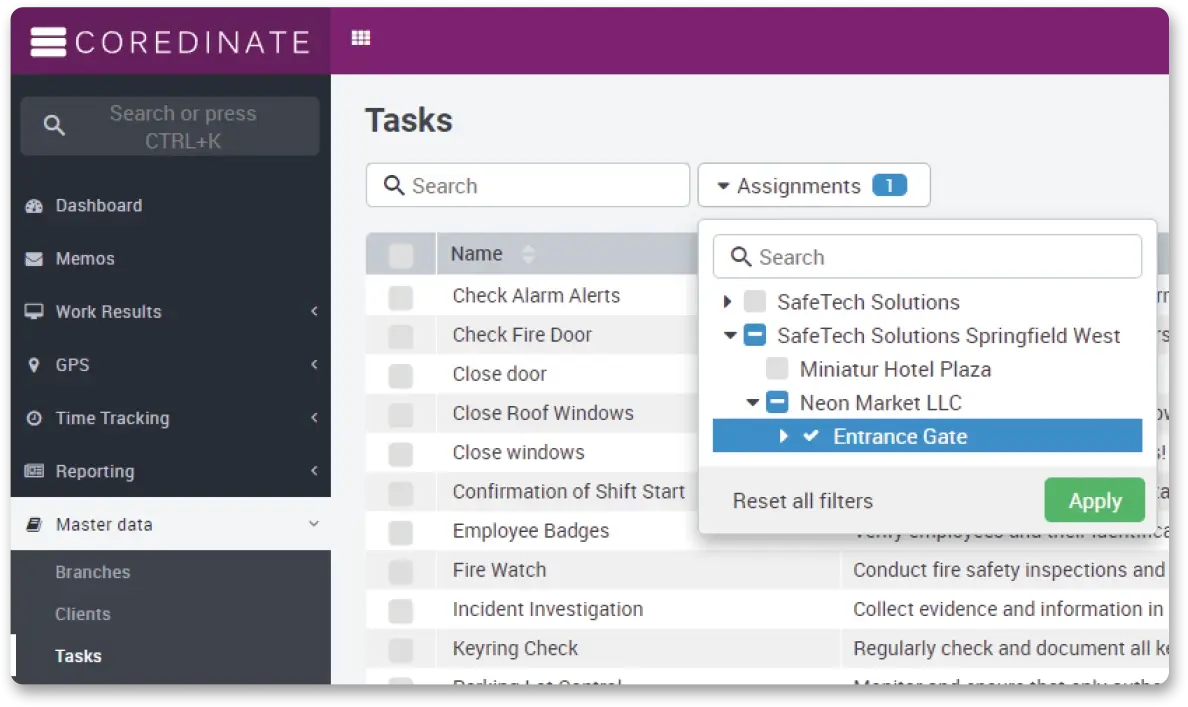1188x707 pixels.
Task: Select the Check Alarm Alerts row checkbox
Action: [400, 297]
